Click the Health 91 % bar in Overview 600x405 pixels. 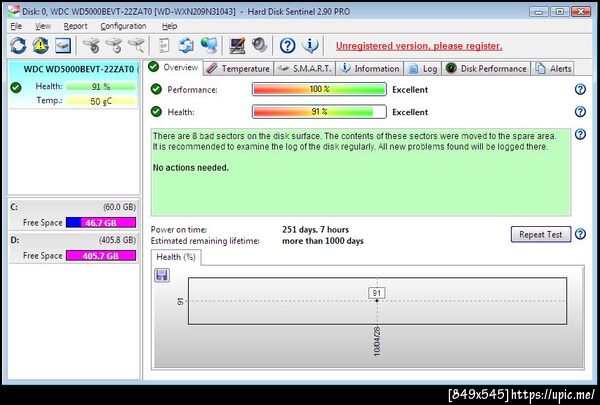point(319,112)
